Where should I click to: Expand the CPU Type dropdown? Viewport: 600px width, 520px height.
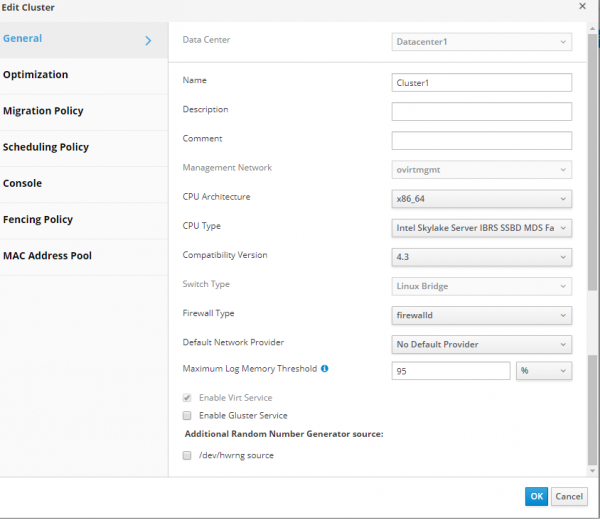pos(481,228)
